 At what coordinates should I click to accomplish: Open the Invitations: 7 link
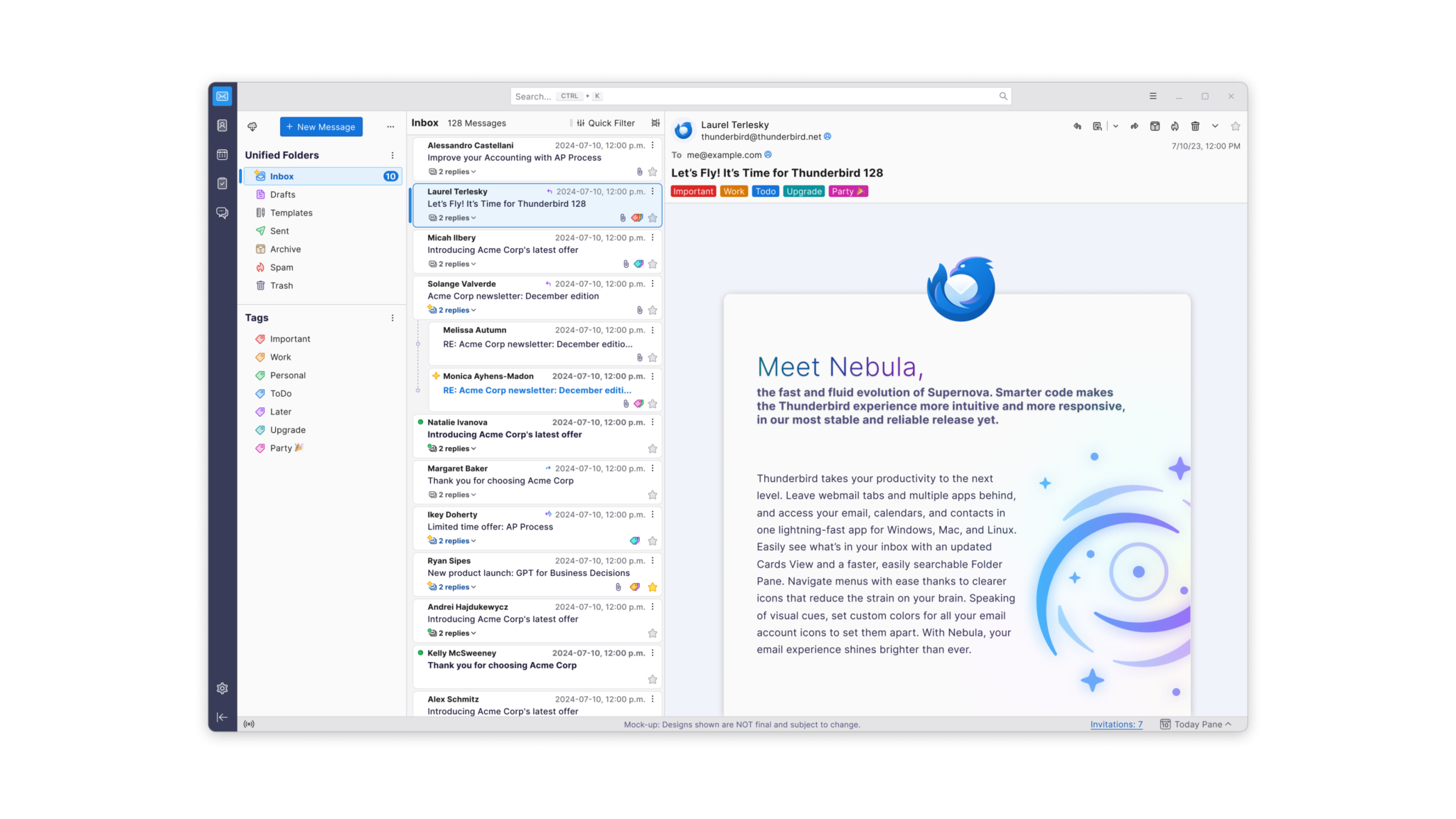pyautogui.click(x=1116, y=724)
